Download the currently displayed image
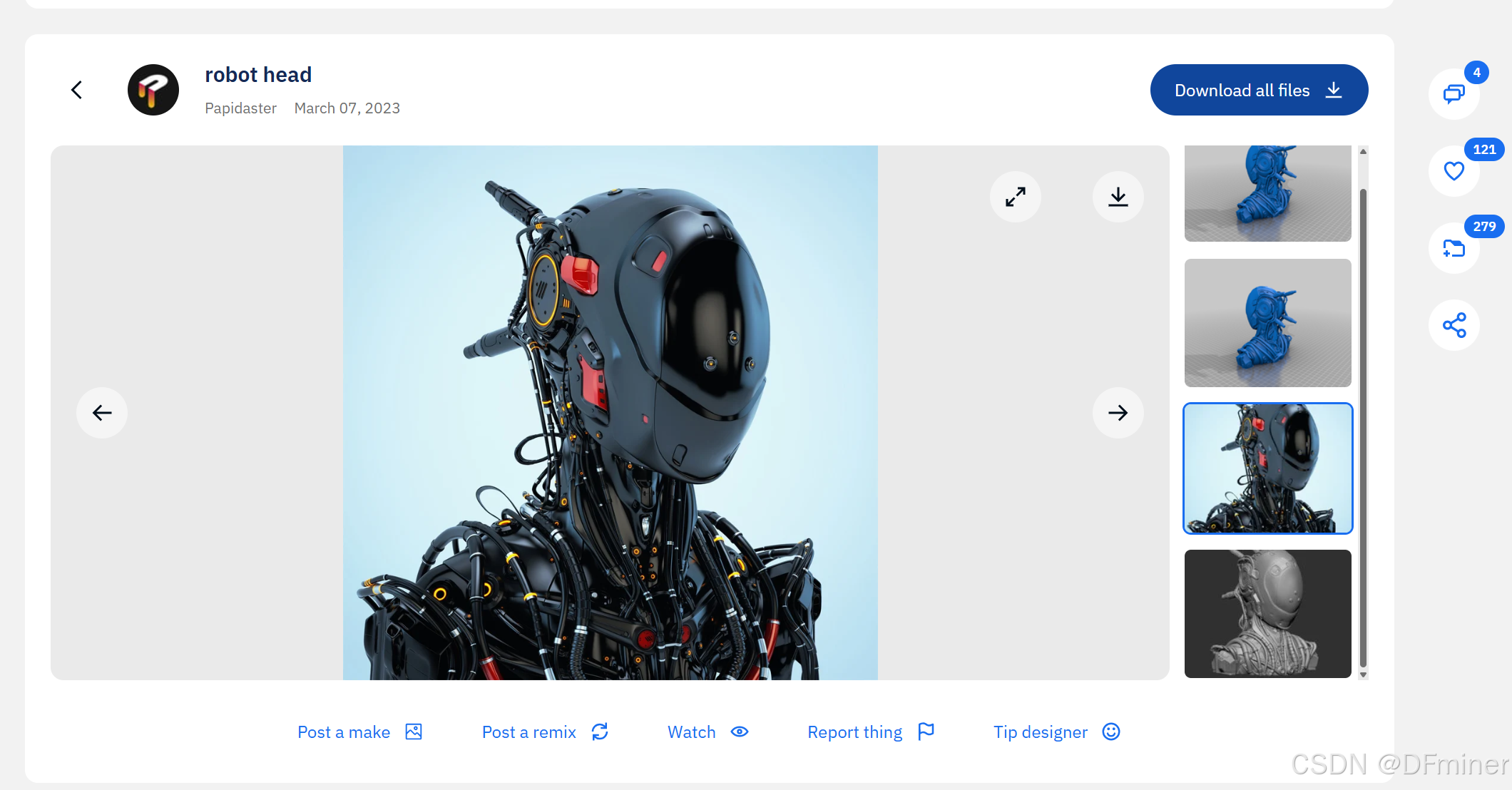1512x790 pixels. click(1118, 197)
